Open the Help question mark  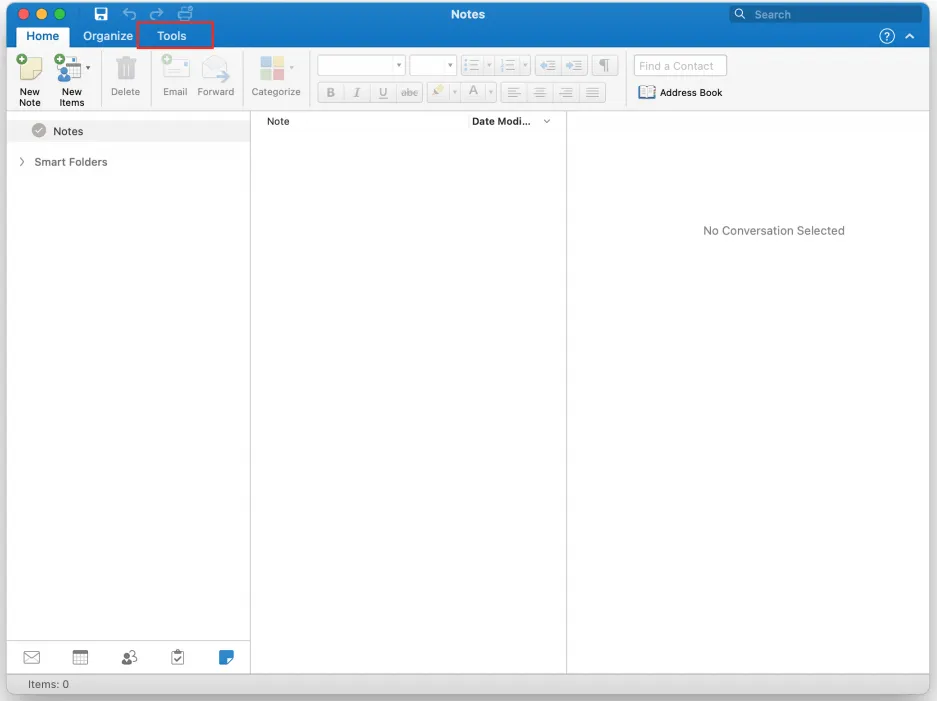click(887, 36)
